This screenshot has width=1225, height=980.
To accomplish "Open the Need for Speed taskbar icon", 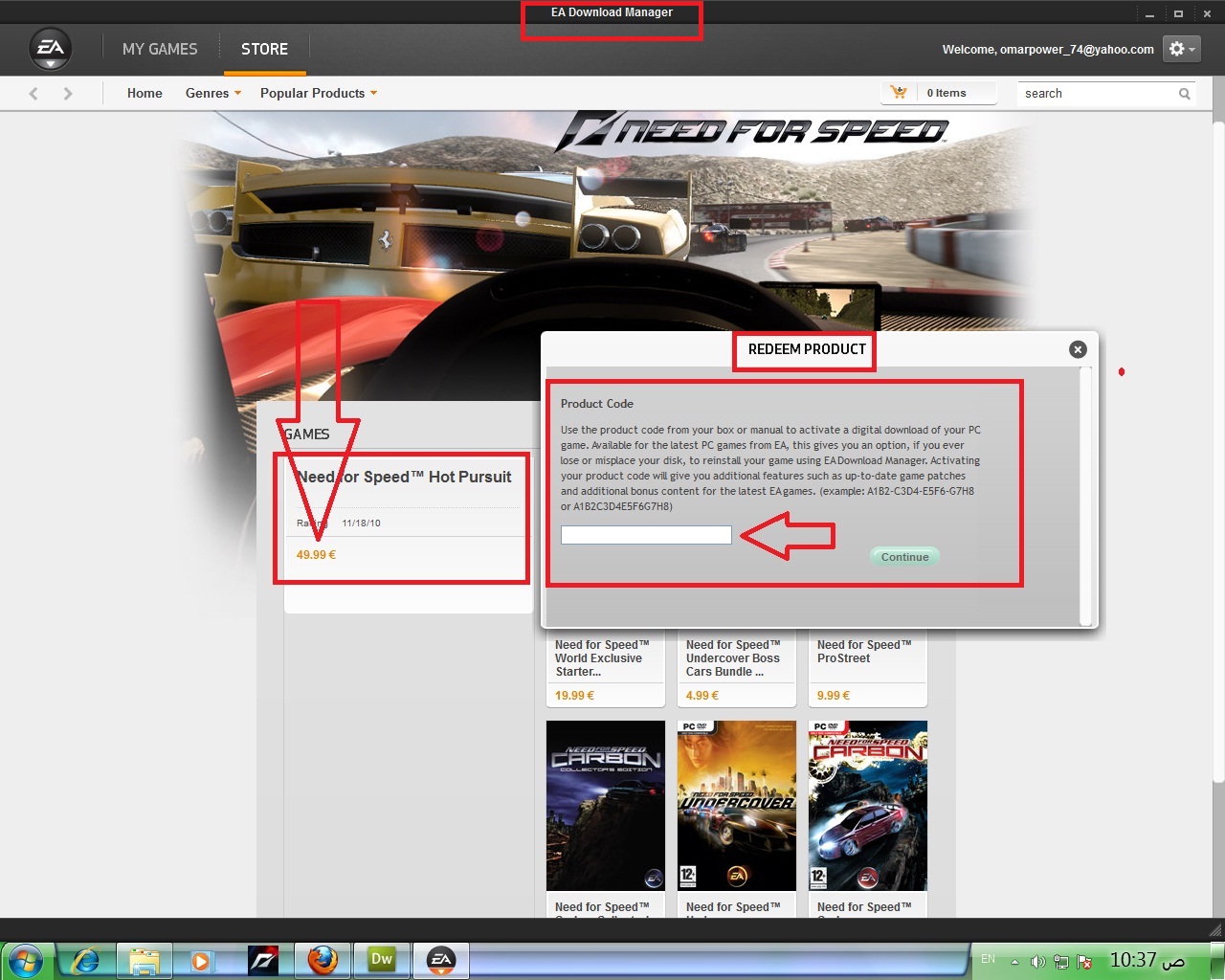I will [263, 960].
